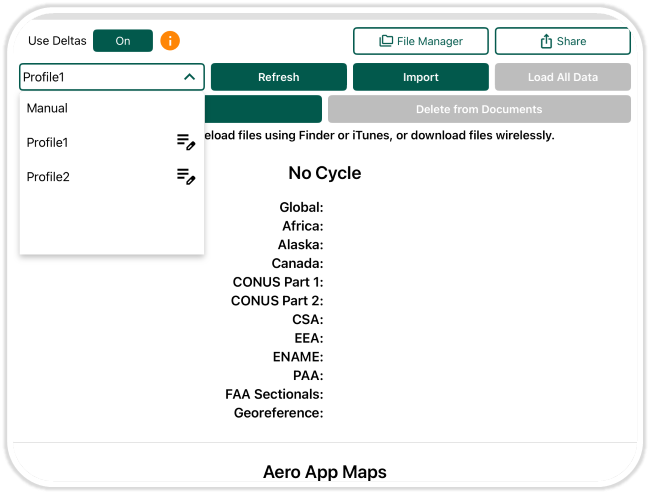Click the orange info icon beside Use Deltas
The width and height of the screenshot is (650, 494).
171,41
